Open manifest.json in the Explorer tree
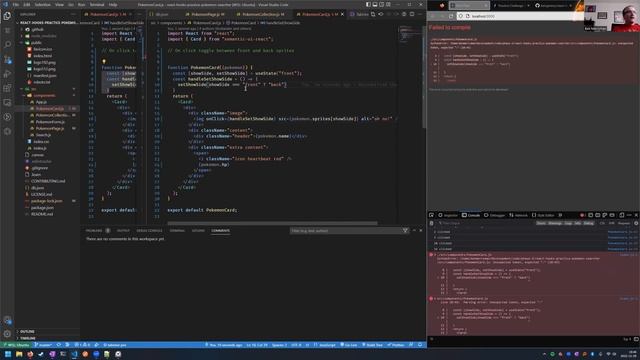Screen dimensions: 640x360 pos(45,76)
